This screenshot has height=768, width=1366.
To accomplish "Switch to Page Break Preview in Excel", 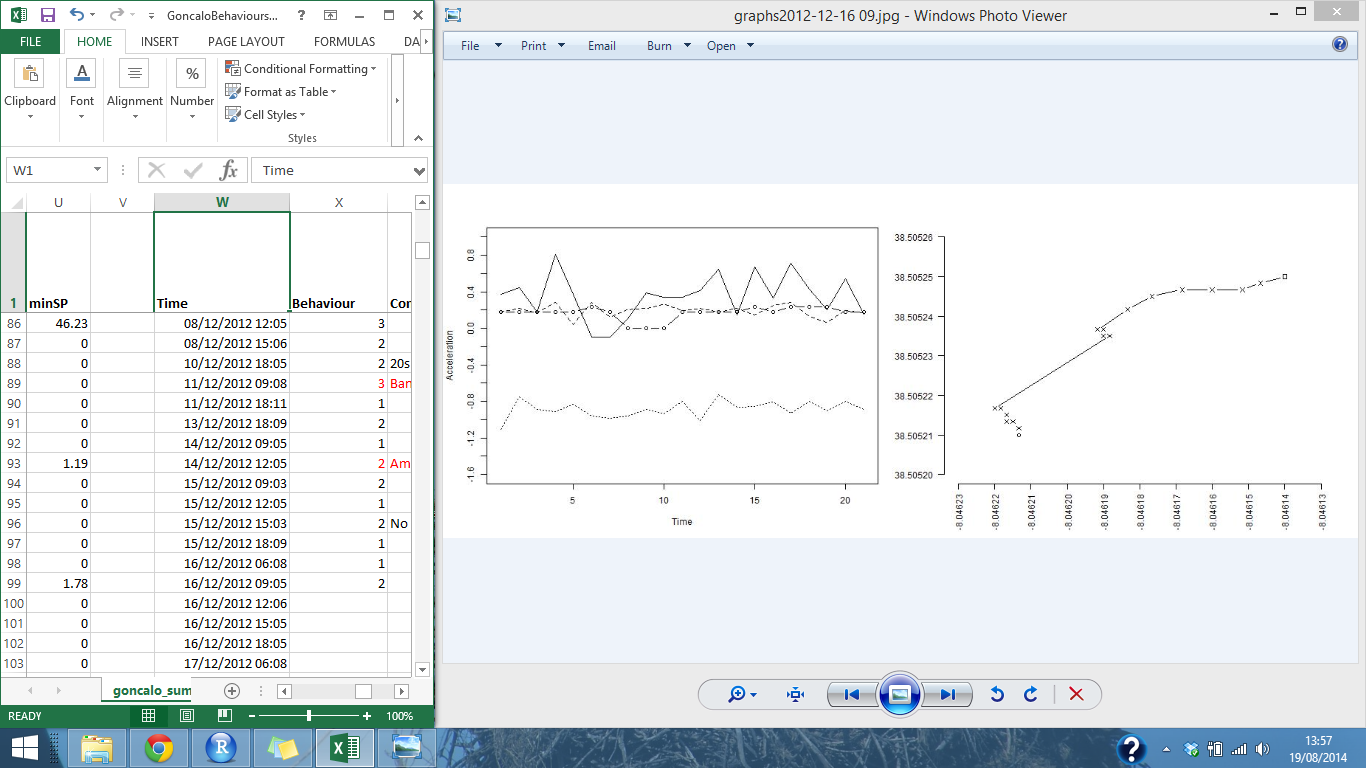I will 225,716.
